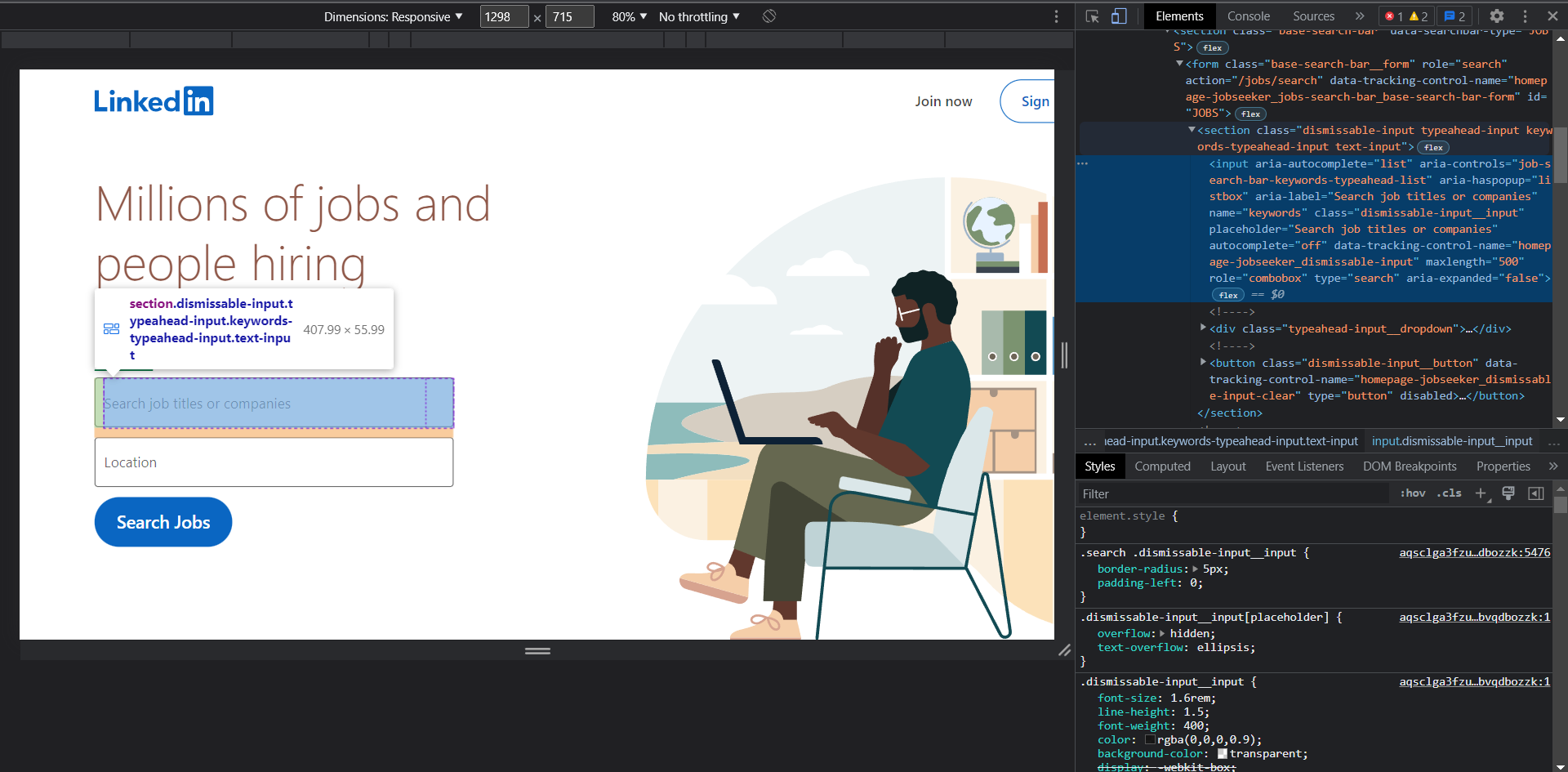Screen dimensions: 1568x772
Task: Select the inspect element icon
Action: tap(1092, 16)
